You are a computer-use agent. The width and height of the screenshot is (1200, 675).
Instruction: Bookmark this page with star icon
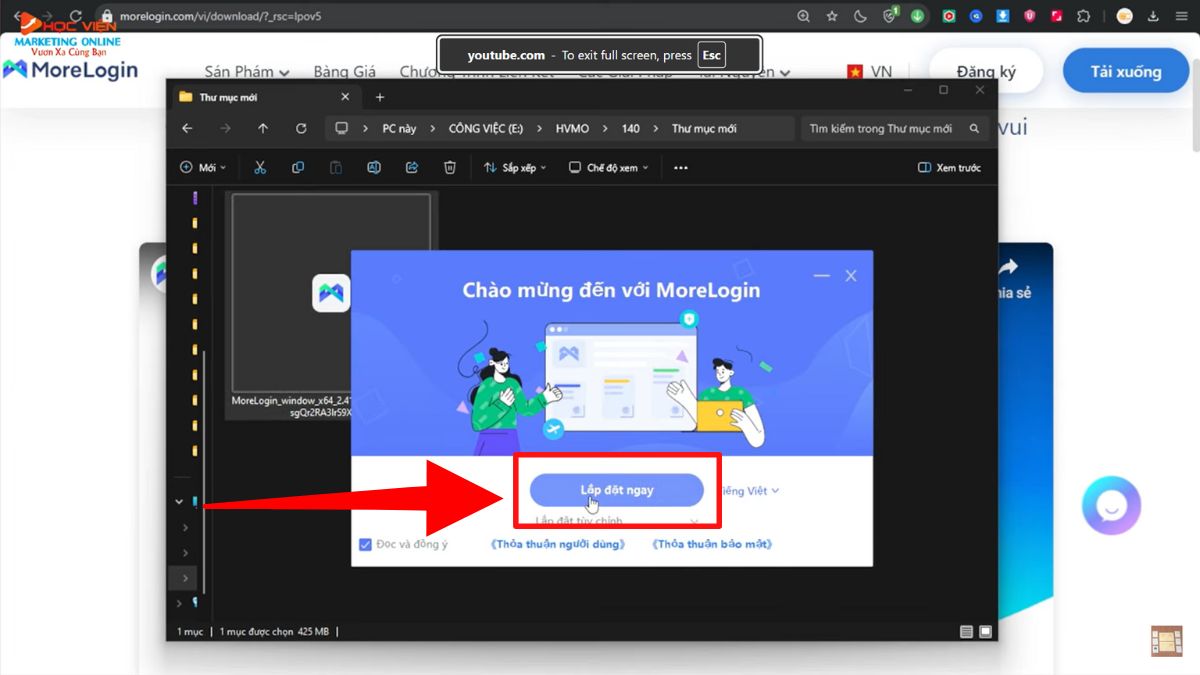point(832,16)
